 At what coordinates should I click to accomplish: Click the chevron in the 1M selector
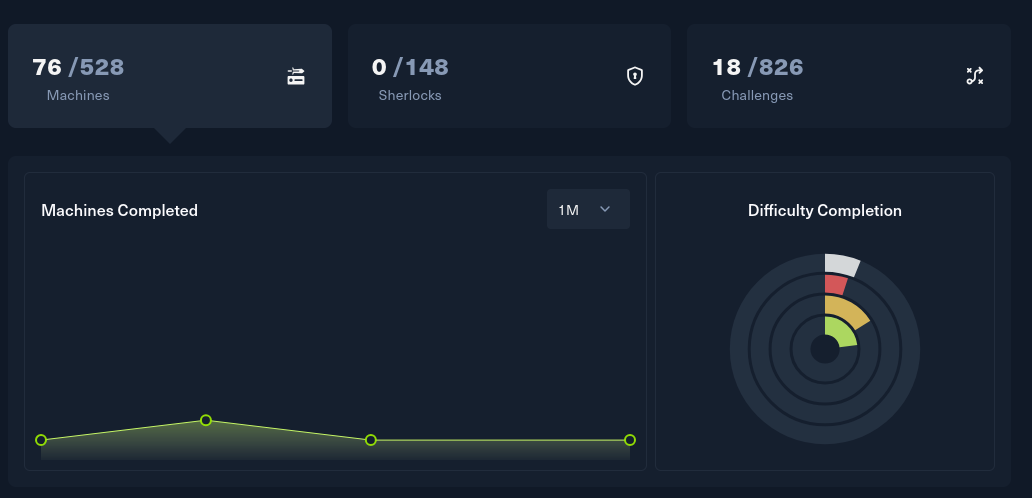click(x=606, y=209)
